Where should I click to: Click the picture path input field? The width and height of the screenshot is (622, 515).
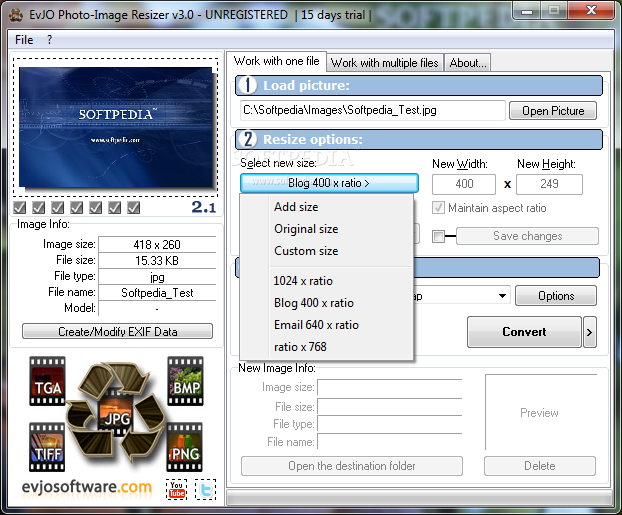pos(372,110)
